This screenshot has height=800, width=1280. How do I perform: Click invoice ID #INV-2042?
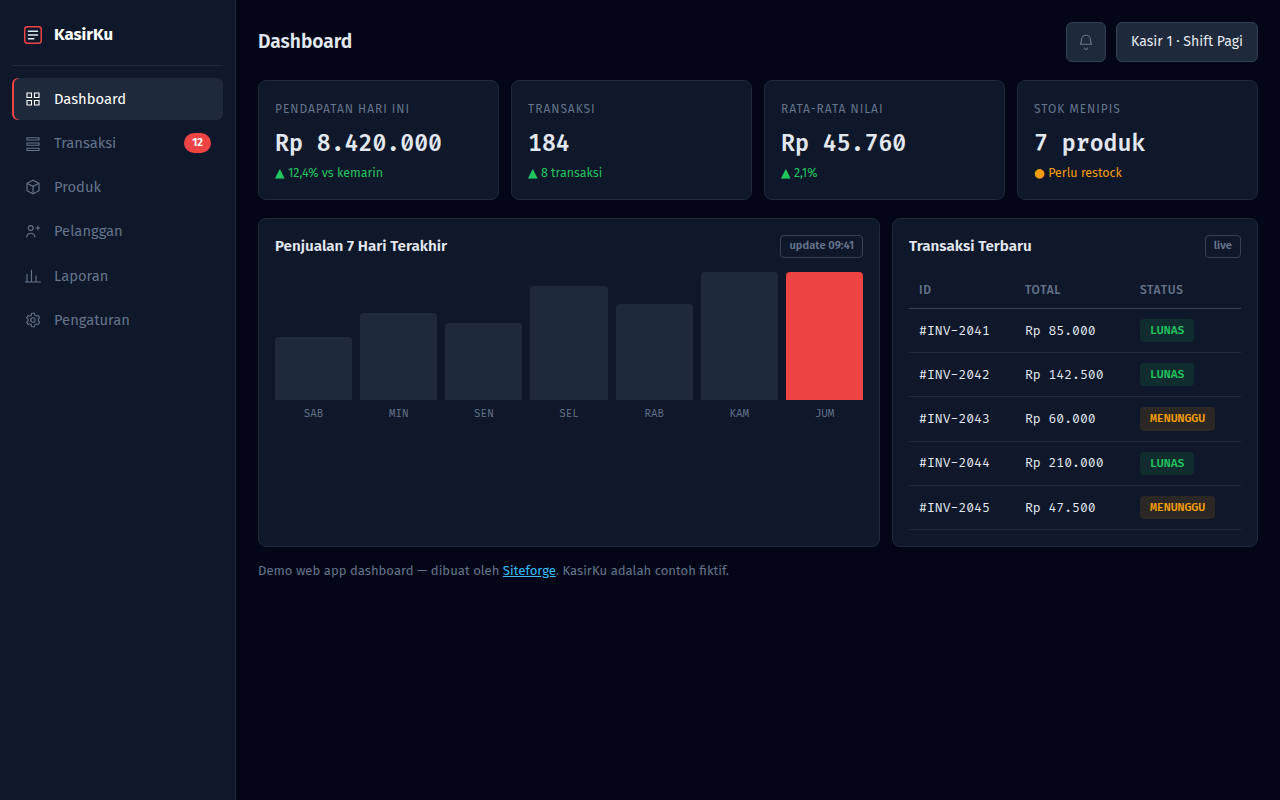954,375
